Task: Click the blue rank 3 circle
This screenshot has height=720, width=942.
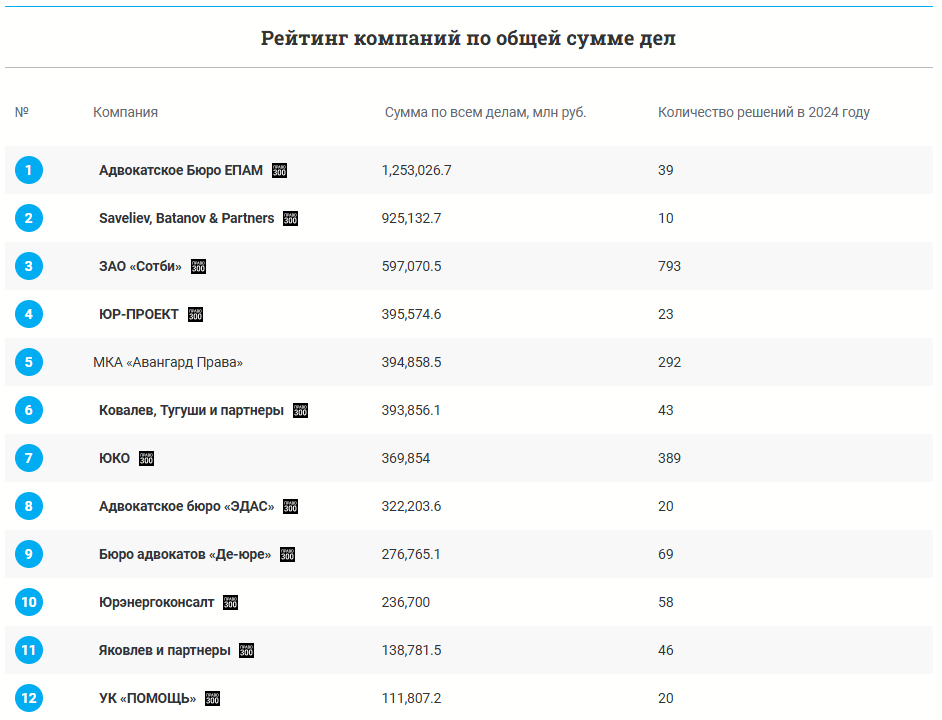Action: pyautogui.click(x=29, y=266)
